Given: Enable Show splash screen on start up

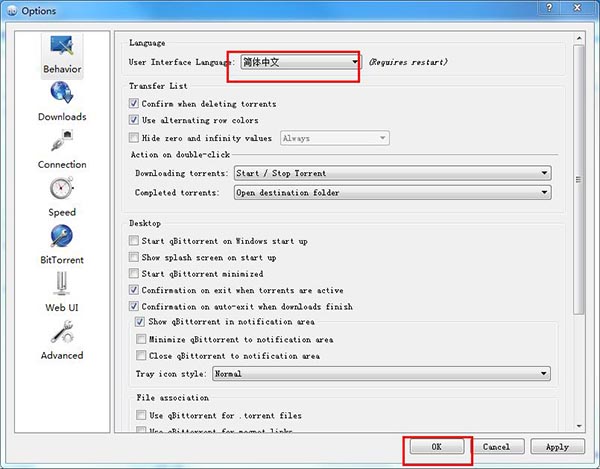Looking at the screenshot, I should click(x=134, y=257).
